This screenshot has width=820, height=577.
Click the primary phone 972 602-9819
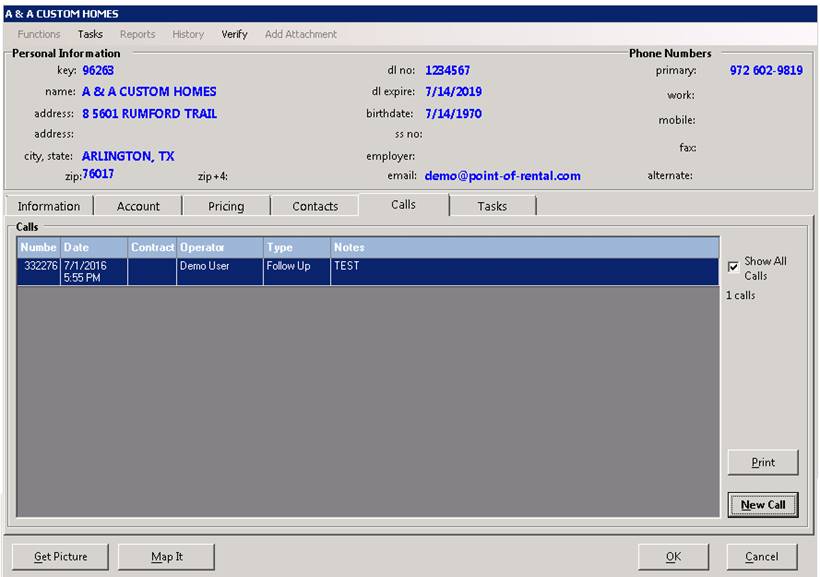[x=766, y=71]
